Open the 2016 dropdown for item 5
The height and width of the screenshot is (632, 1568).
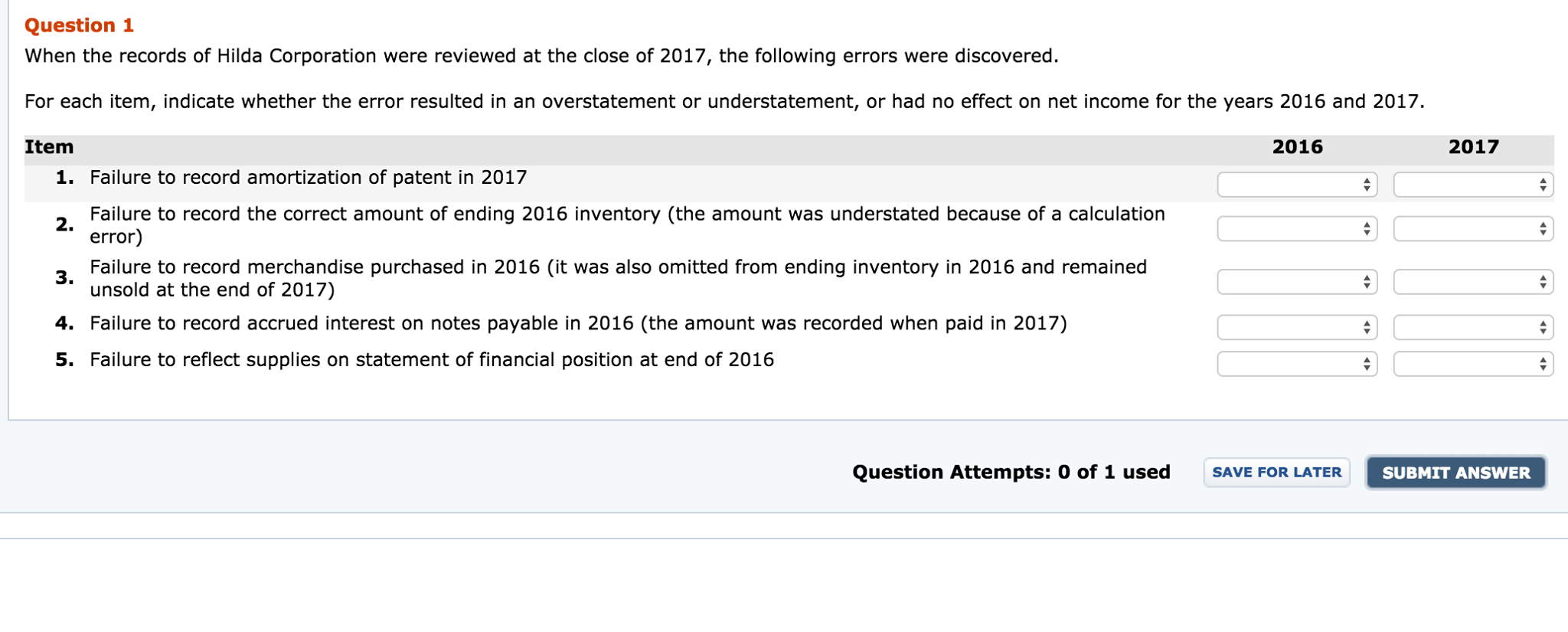(1295, 363)
